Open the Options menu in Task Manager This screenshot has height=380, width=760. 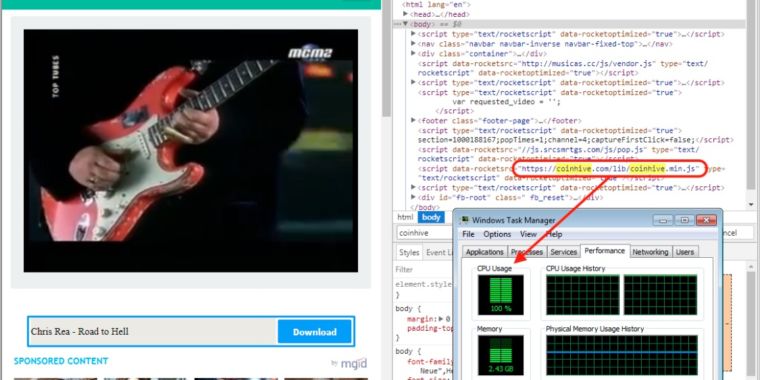pyautogui.click(x=497, y=234)
